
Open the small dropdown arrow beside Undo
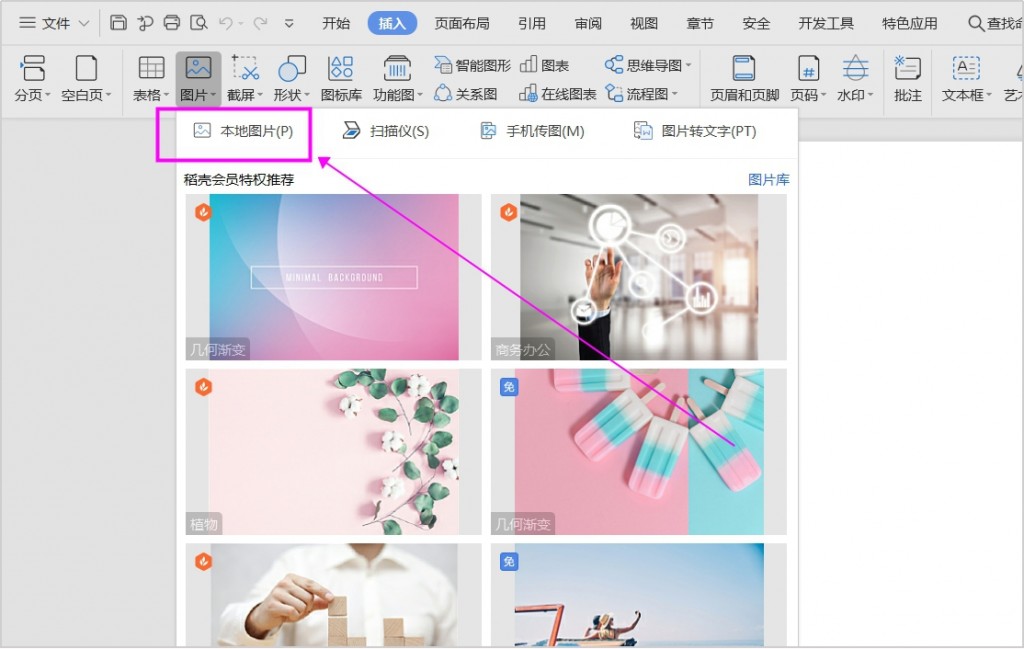click(240, 24)
